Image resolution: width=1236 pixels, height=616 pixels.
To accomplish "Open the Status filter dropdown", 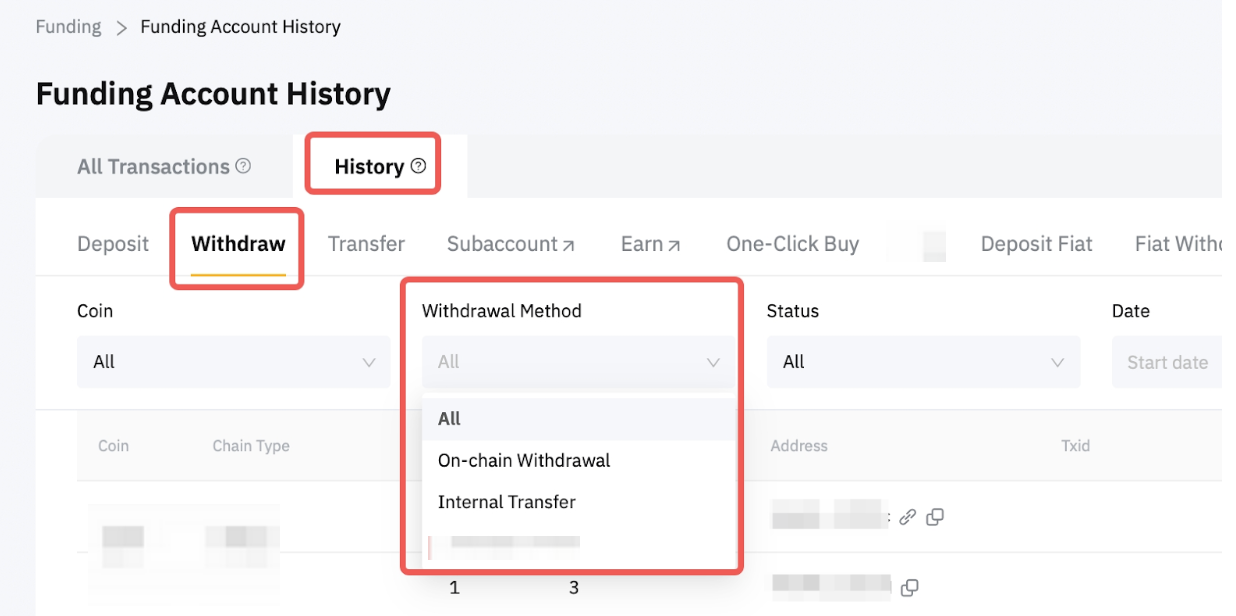I will pyautogui.click(x=923, y=362).
